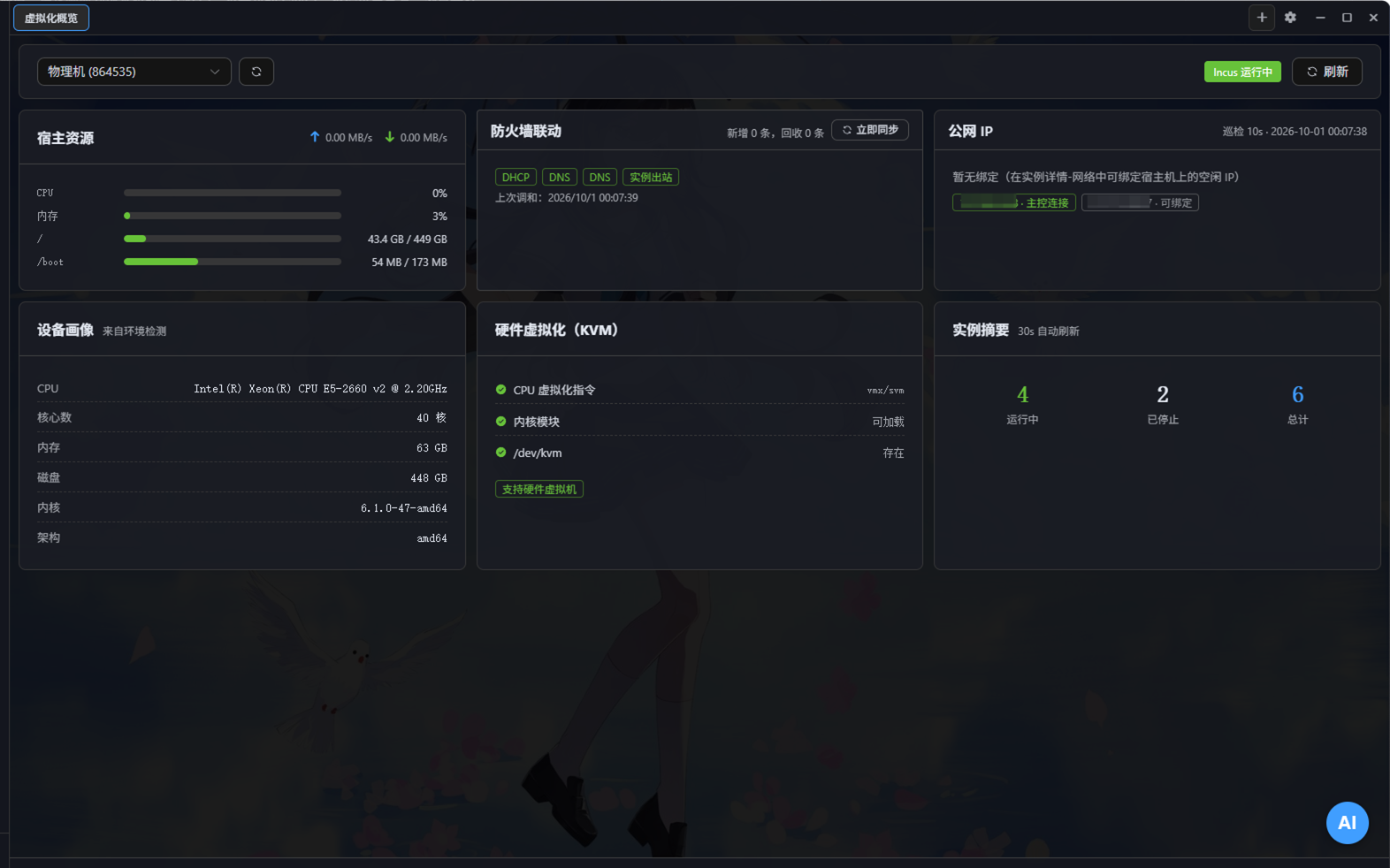Screen dimensions: 1390x868
Task: Click the 刷新 button
Action: click(x=1327, y=72)
